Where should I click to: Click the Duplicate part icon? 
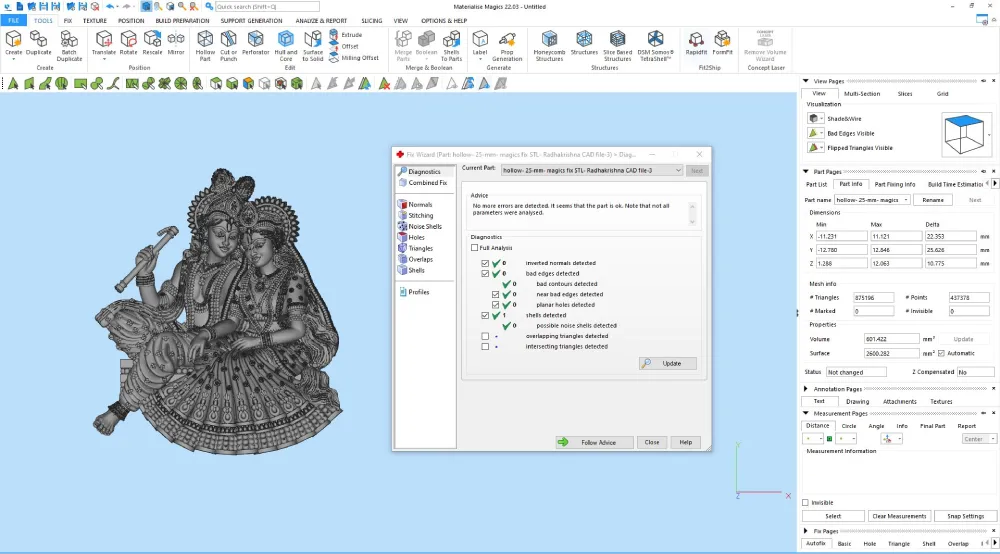(38, 43)
